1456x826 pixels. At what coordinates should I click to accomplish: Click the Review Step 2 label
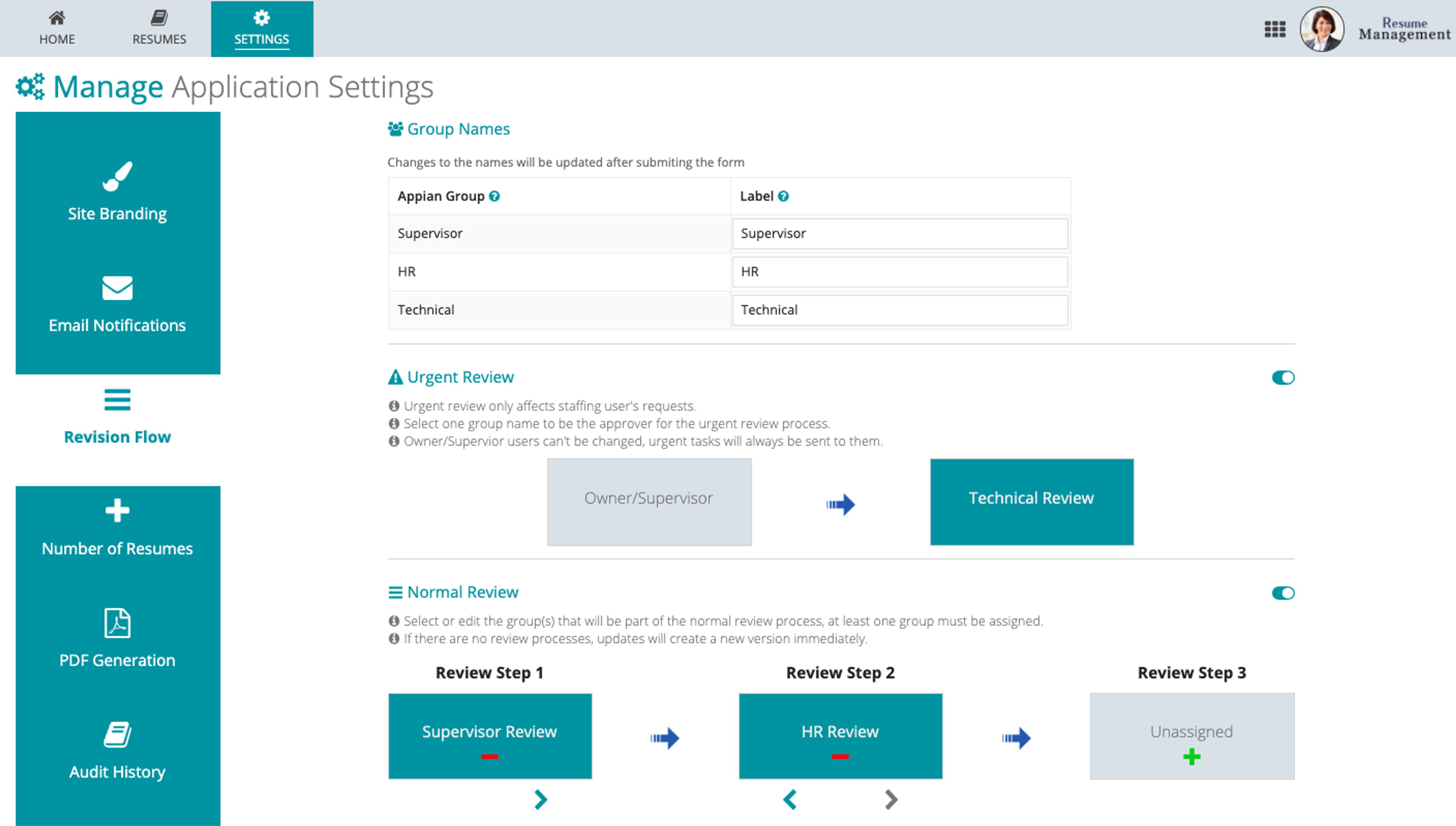(x=840, y=673)
